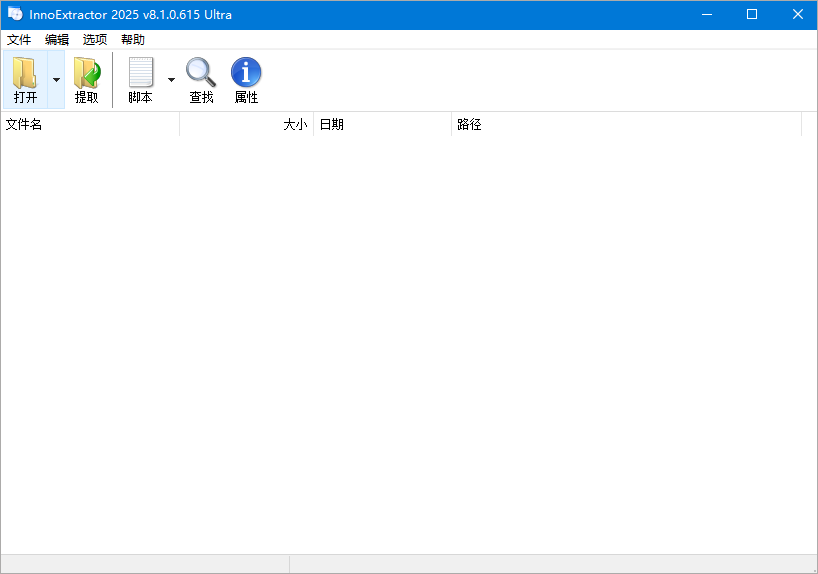This screenshot has width=818, height=574.
Task: Sort by the 路径 column header
Action: tap(627, 124)
